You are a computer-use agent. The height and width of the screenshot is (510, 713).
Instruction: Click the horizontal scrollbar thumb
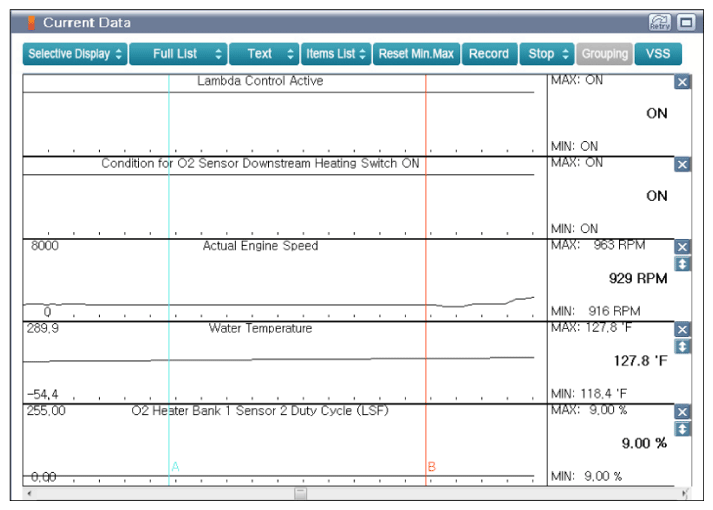point(300,493)
